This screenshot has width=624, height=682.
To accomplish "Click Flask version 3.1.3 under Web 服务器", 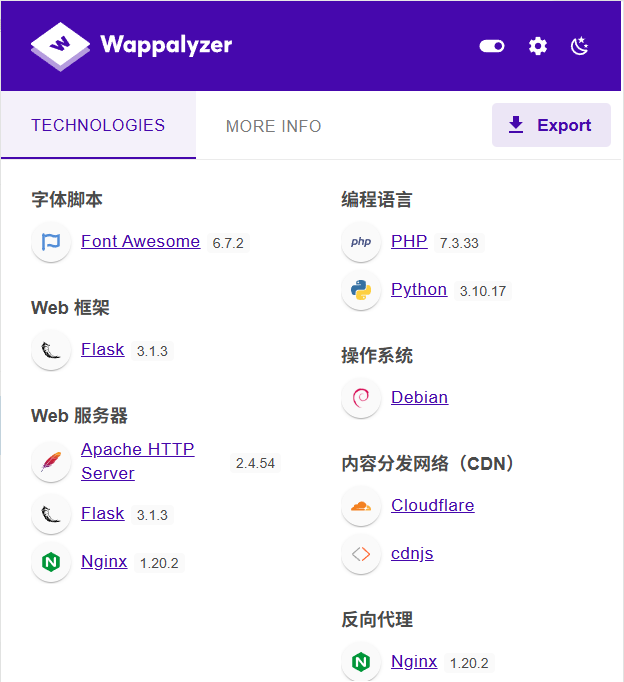I will [152, 515].
